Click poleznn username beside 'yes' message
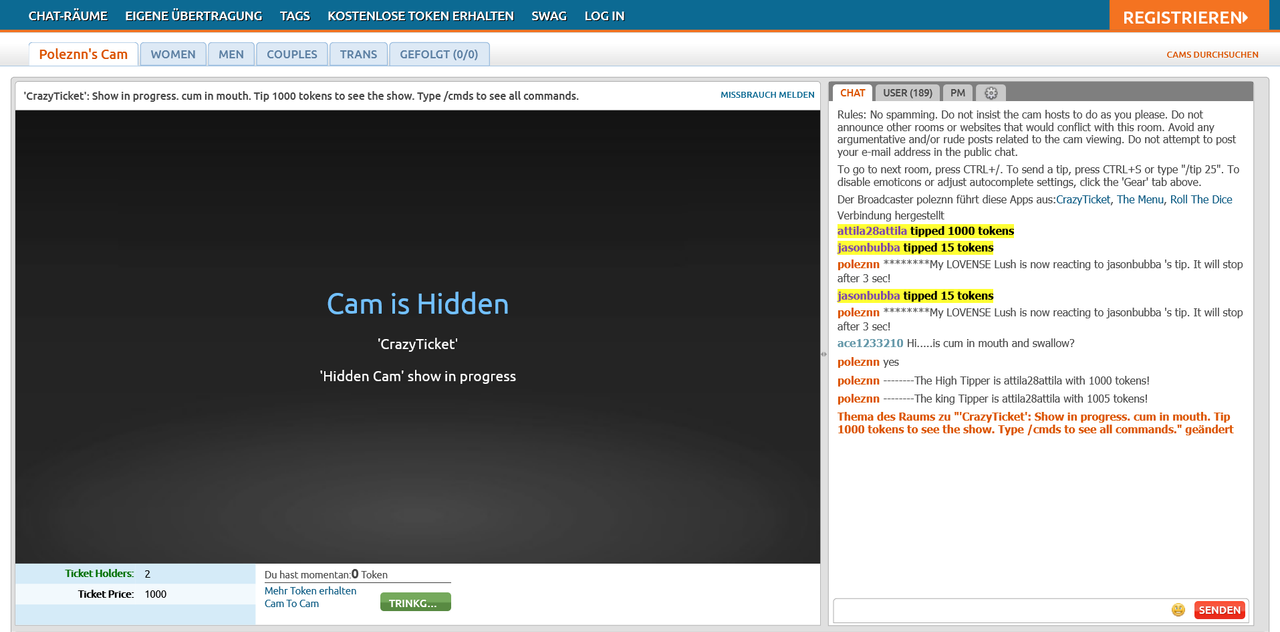 pos(858,362)
